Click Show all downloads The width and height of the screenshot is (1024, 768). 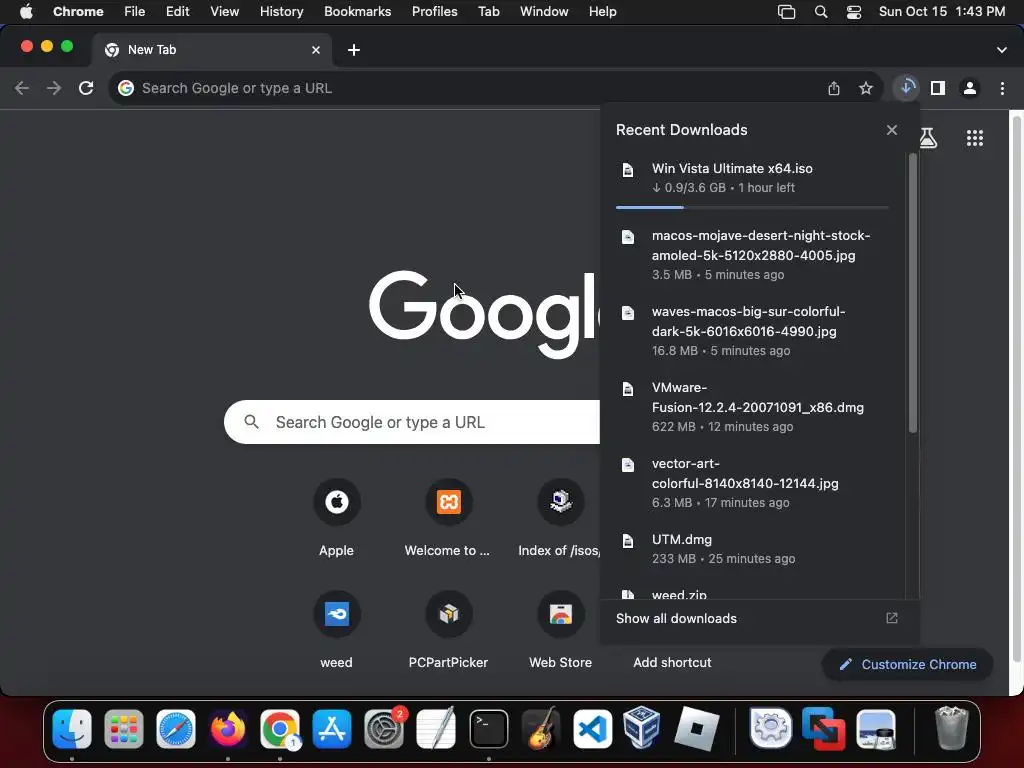point(676,618)
